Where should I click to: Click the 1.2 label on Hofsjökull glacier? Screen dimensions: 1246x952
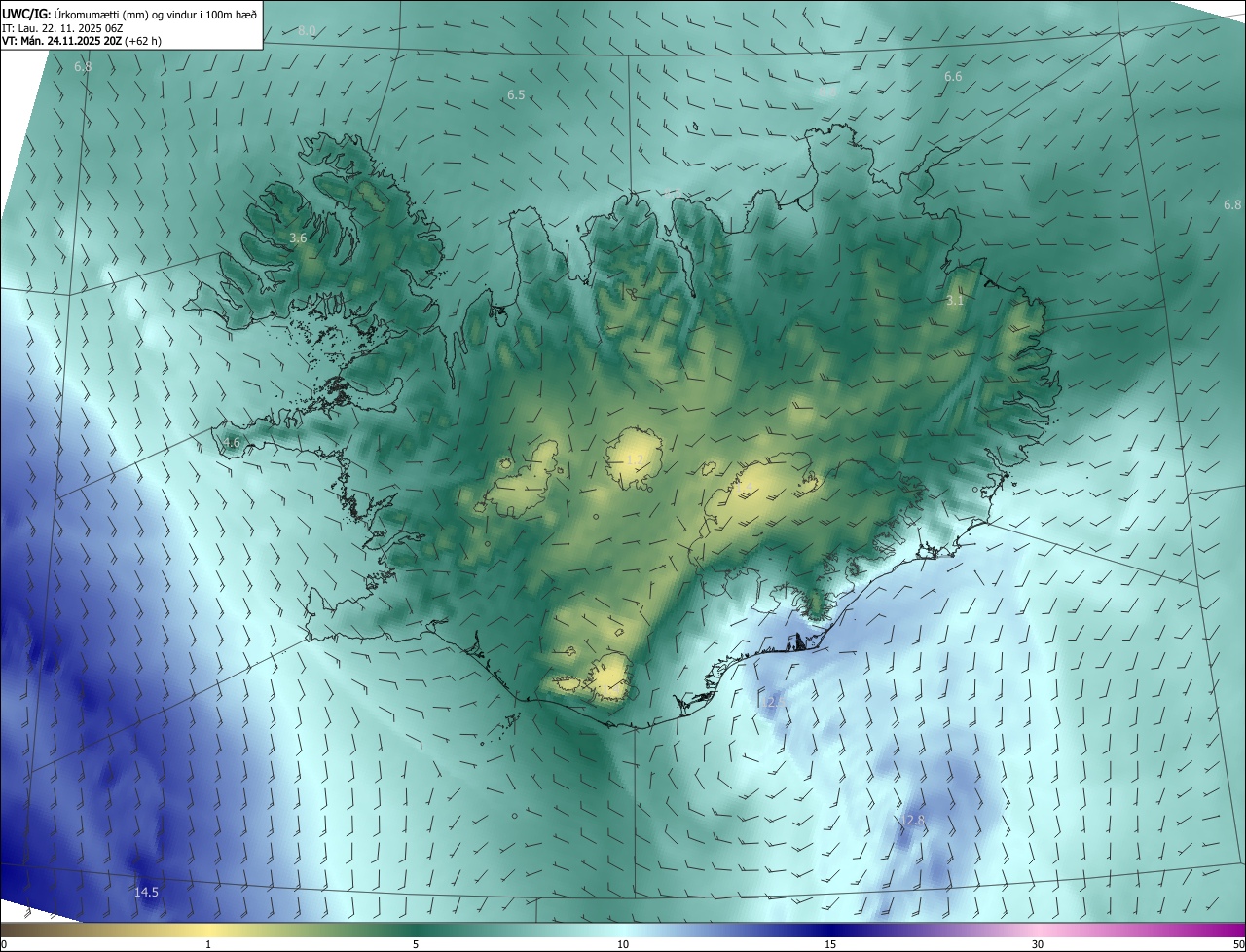tap(635, 458)
